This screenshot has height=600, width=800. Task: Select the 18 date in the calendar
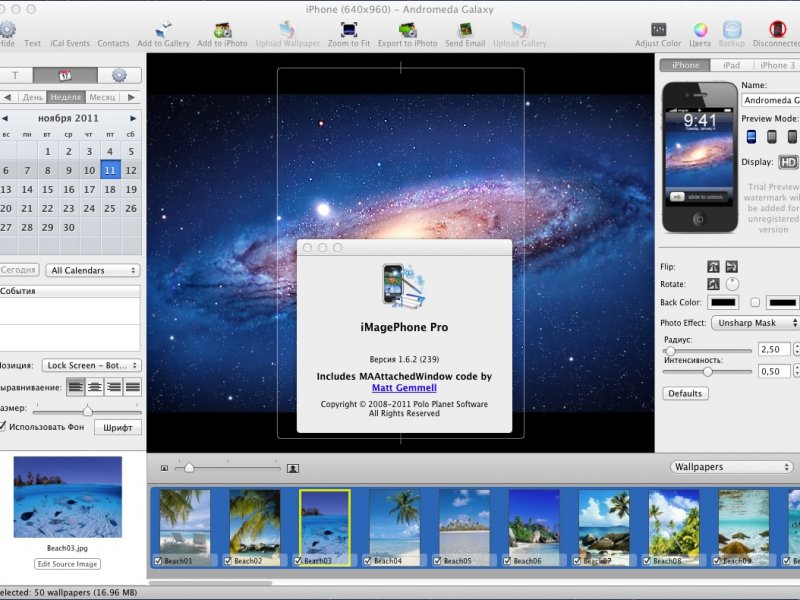(110, 189)
